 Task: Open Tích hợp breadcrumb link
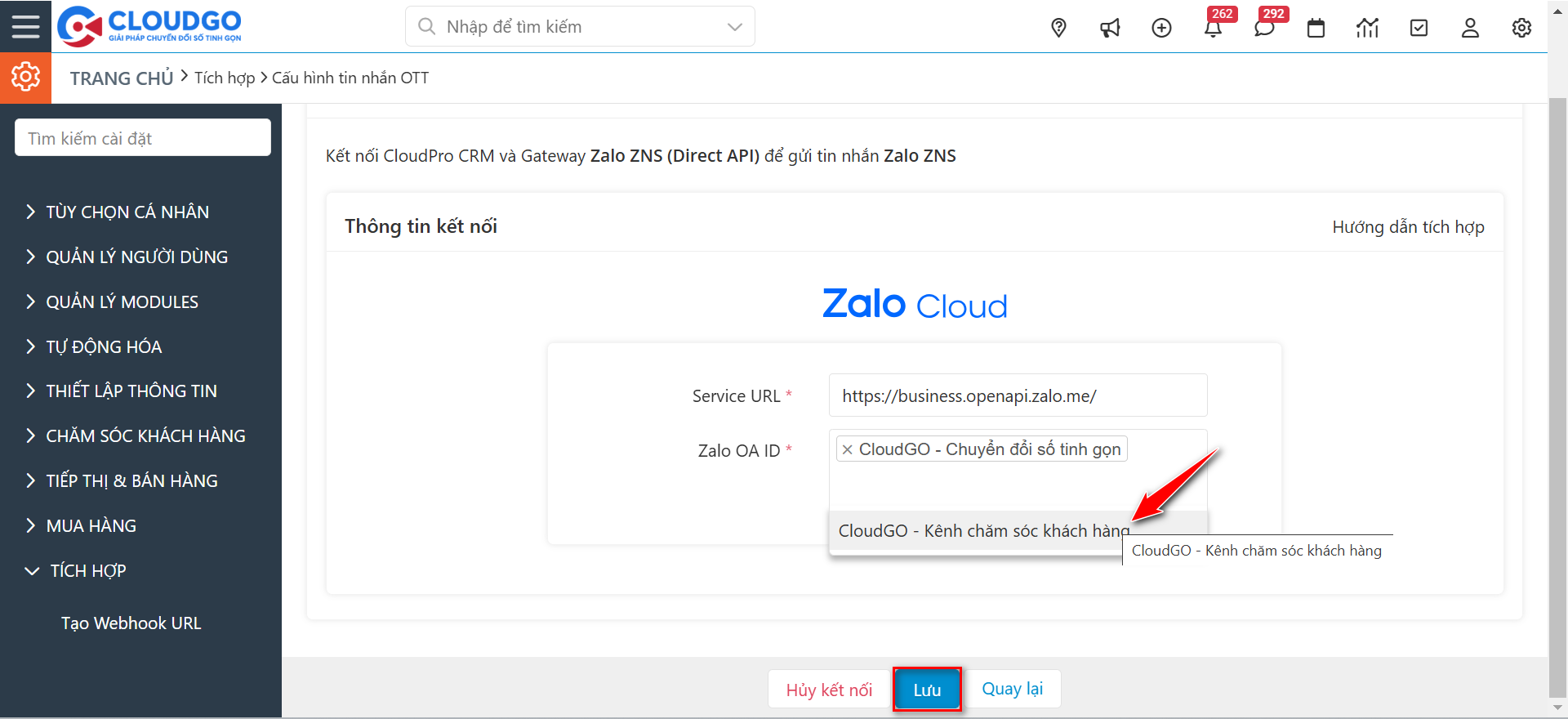(225, 78)
